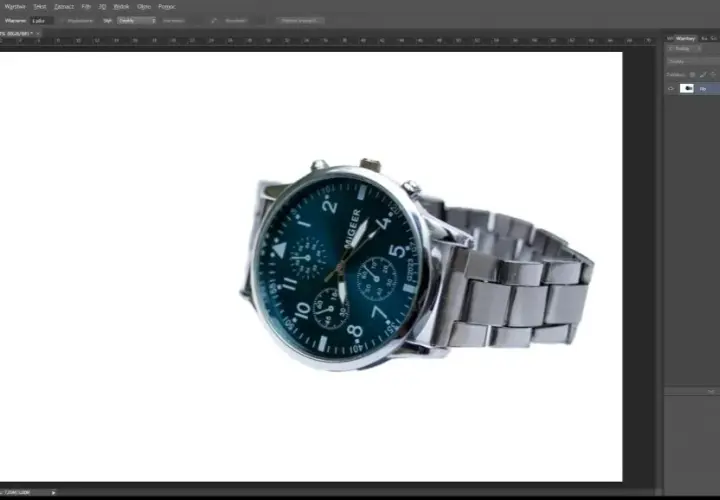Screen dimensions: 720x500
Task: Click the lock image pixels brush icon
Action: 703,74
